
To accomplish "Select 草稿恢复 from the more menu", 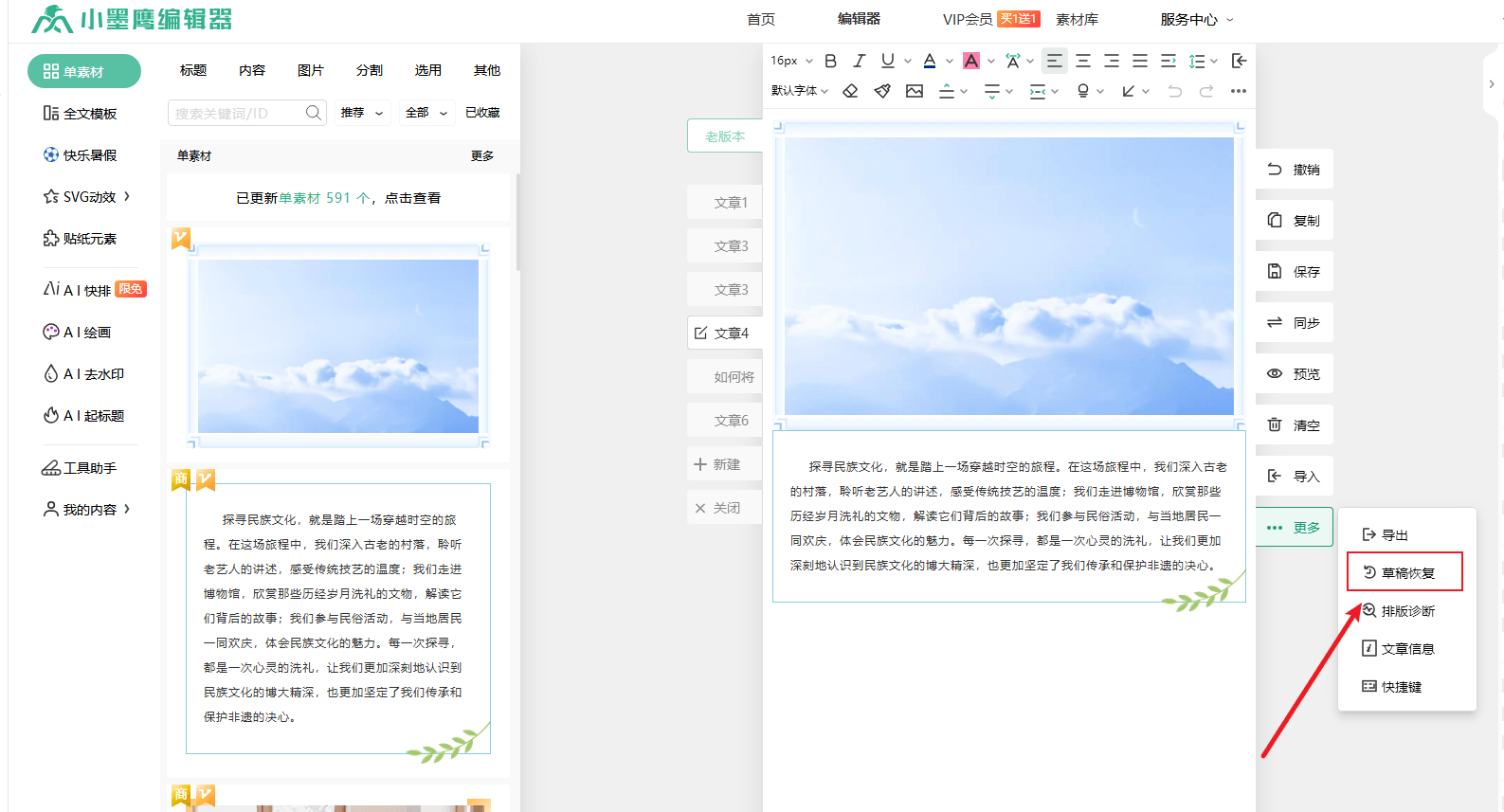I will tap(1405, 572).
